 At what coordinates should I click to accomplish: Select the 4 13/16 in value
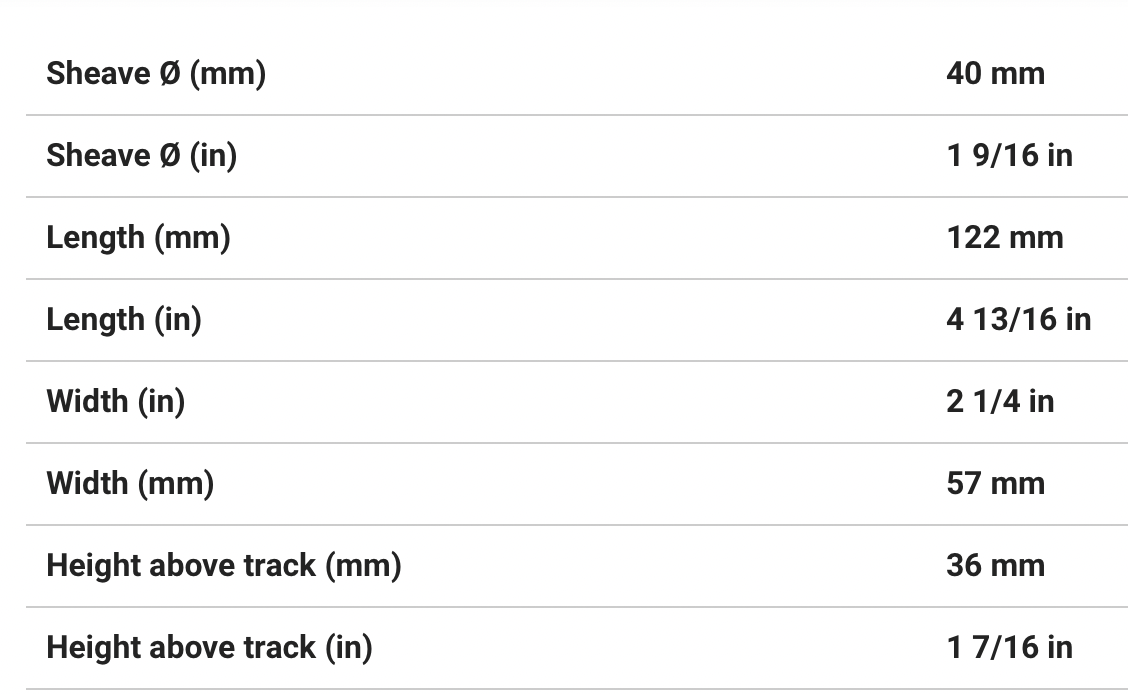tap(1018, 320)
